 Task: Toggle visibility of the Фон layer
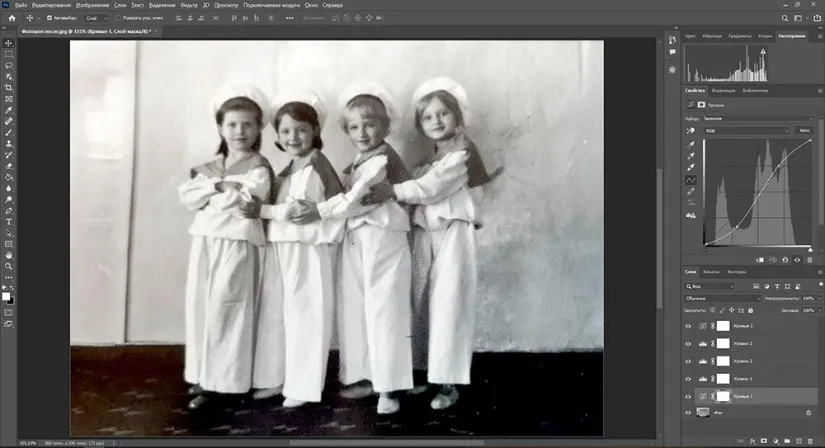pos(688,412)
